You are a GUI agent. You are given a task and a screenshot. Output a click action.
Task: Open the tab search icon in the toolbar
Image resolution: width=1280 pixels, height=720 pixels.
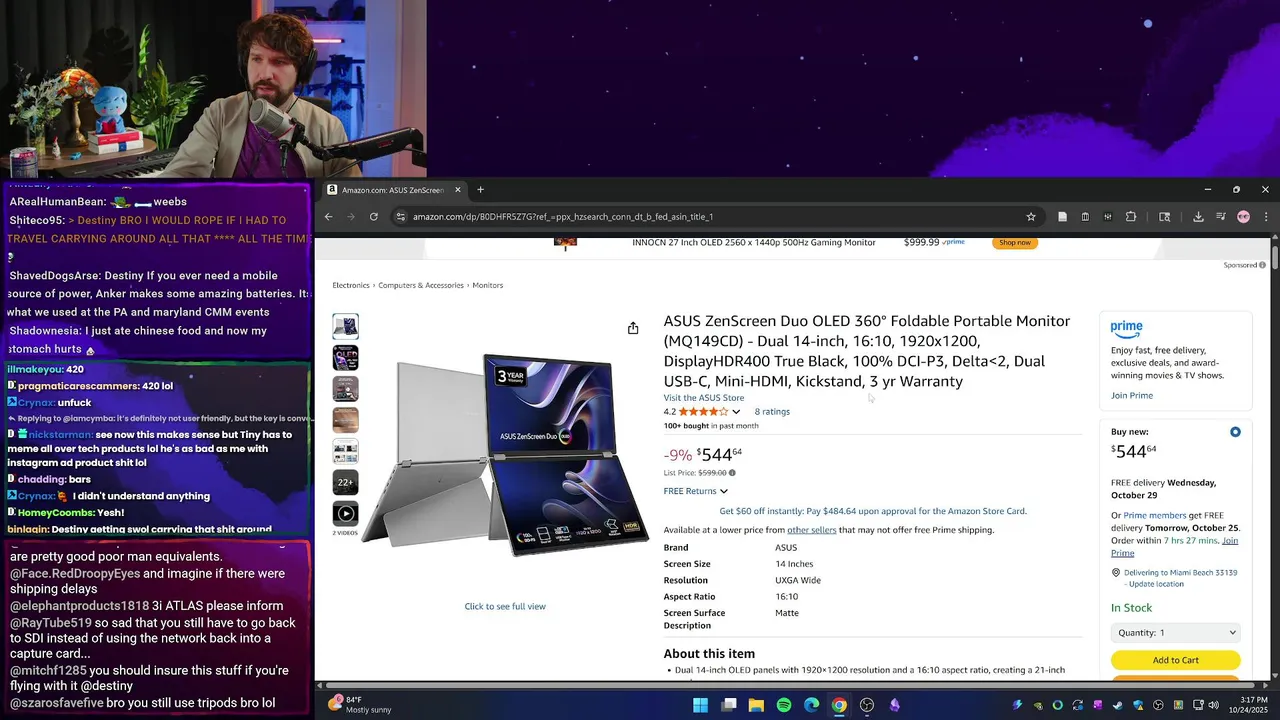(1165, 217)
